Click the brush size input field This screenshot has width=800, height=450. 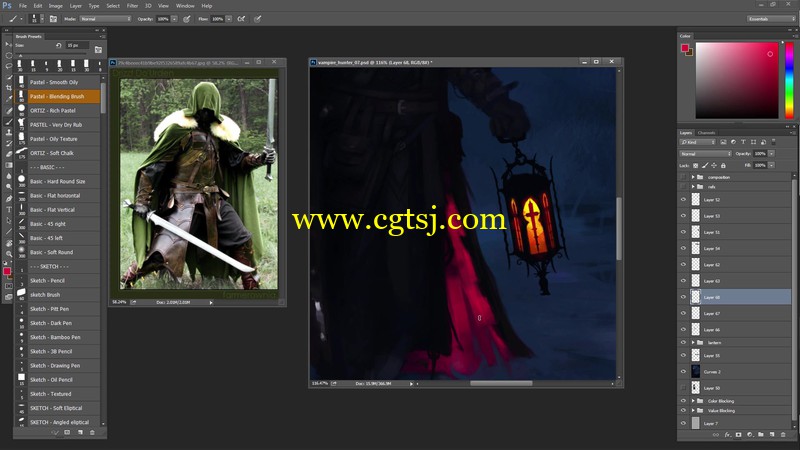(78, 45)
